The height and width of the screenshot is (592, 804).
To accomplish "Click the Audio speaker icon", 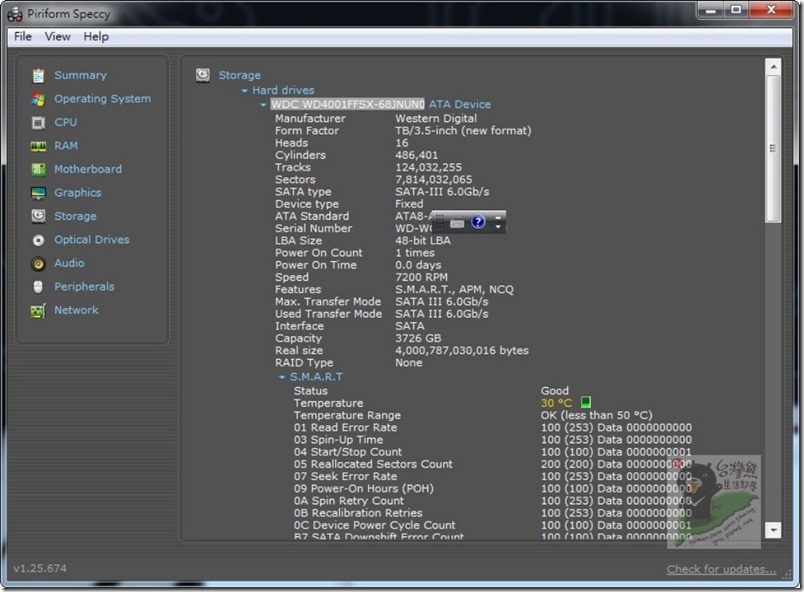I will [x=38, y=263].
